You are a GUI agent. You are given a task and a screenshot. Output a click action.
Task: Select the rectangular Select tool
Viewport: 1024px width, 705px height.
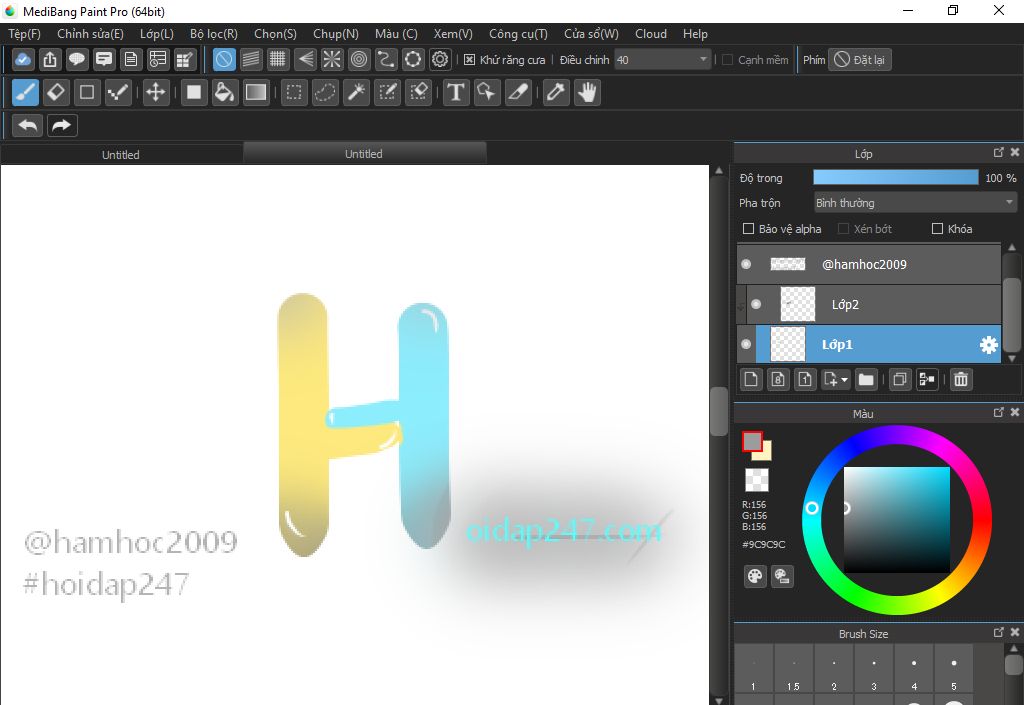point(294,92)
